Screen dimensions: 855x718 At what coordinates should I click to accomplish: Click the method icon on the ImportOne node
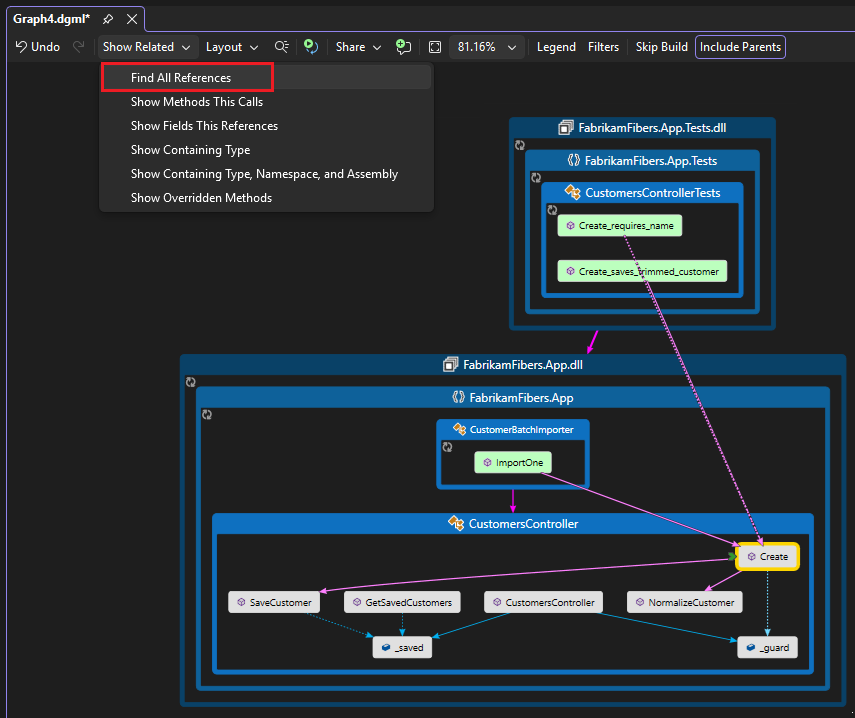tap(486, 462)
